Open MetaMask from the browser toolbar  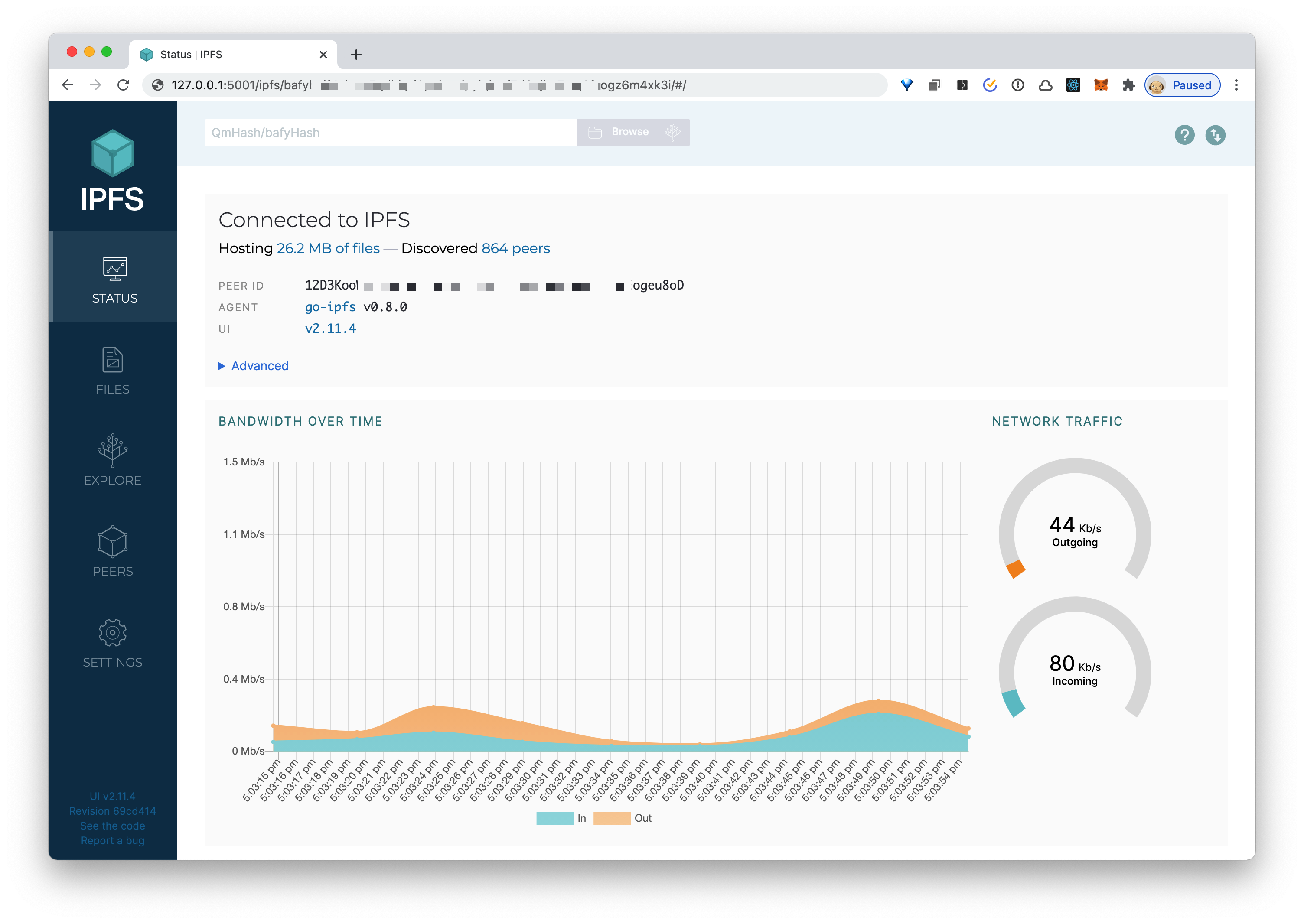pyautogui.click(x=1101, y=85)
